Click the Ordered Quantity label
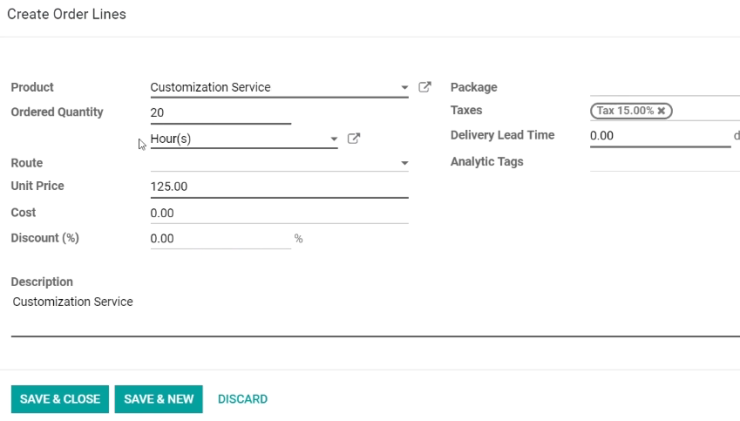 [57, 112]
